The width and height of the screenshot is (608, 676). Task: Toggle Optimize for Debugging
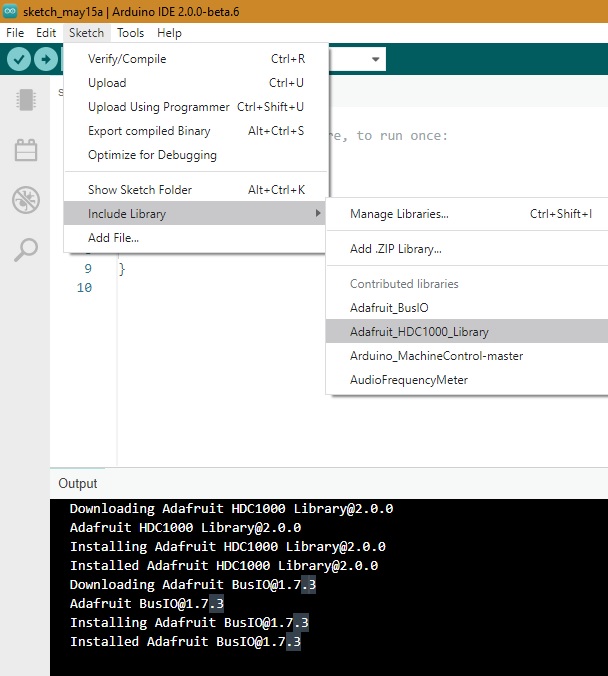[196, 155]
